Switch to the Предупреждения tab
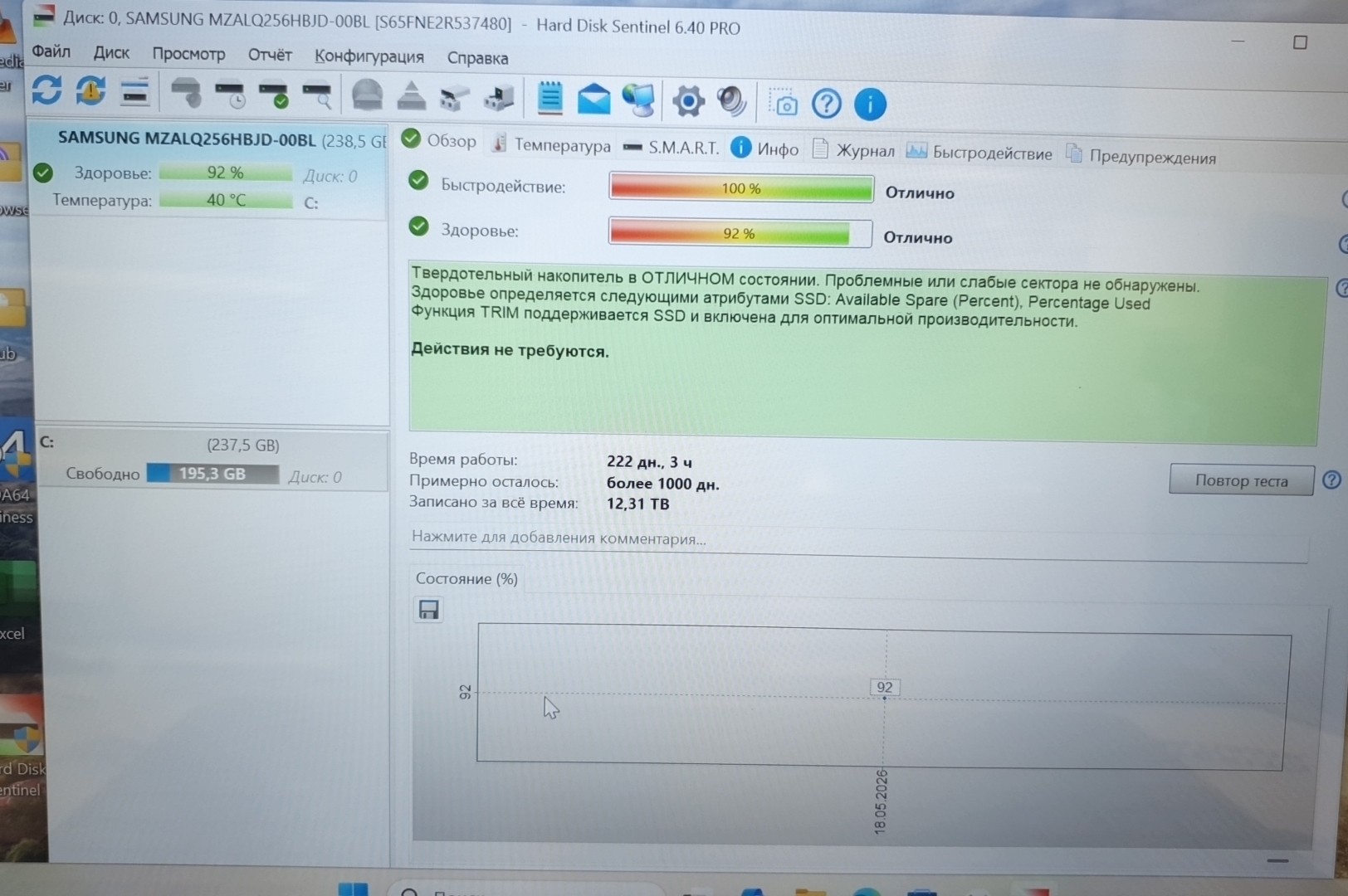 1141,156
